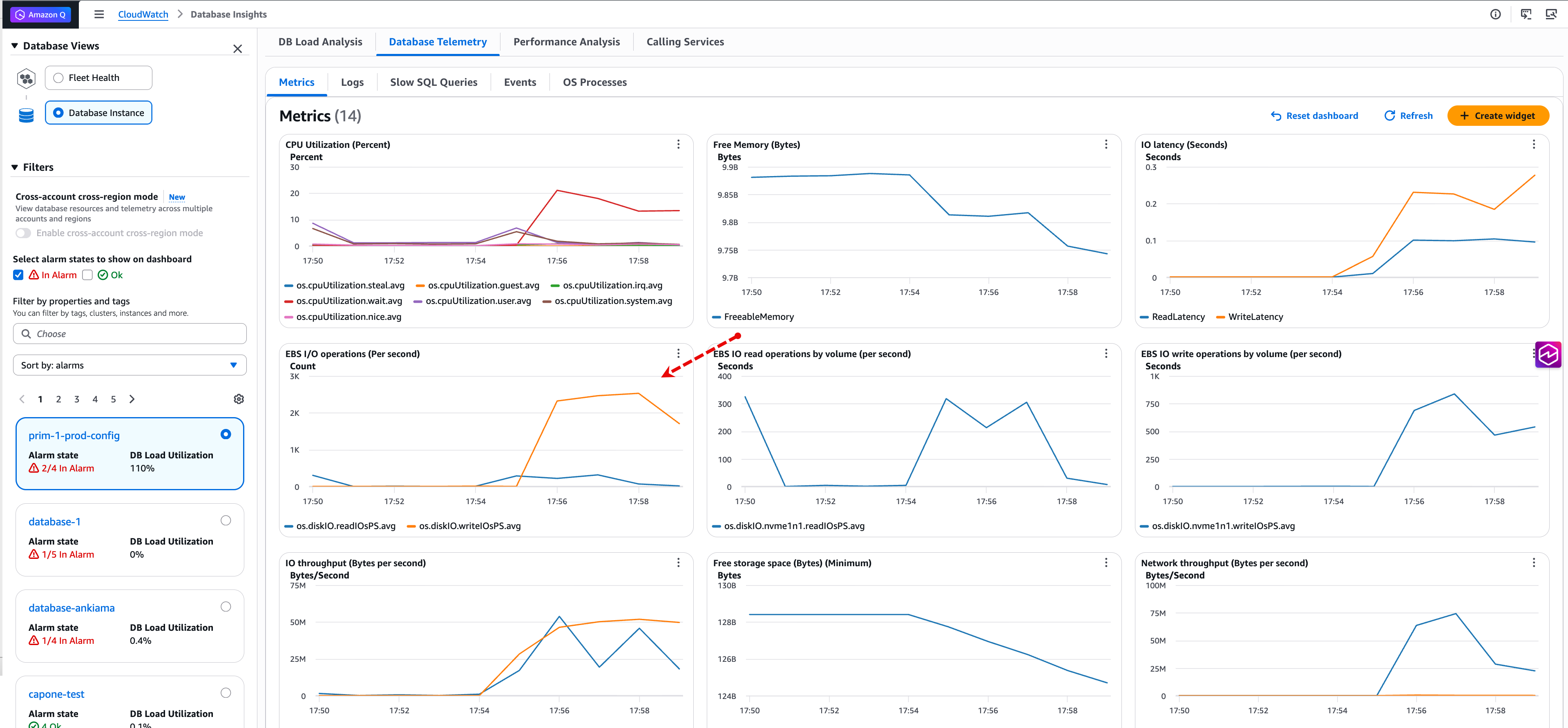The height and width of the screenshot is (728, 1568).
Task: Open CPU Utilization widget menu
Action: [x=678, y=144]
